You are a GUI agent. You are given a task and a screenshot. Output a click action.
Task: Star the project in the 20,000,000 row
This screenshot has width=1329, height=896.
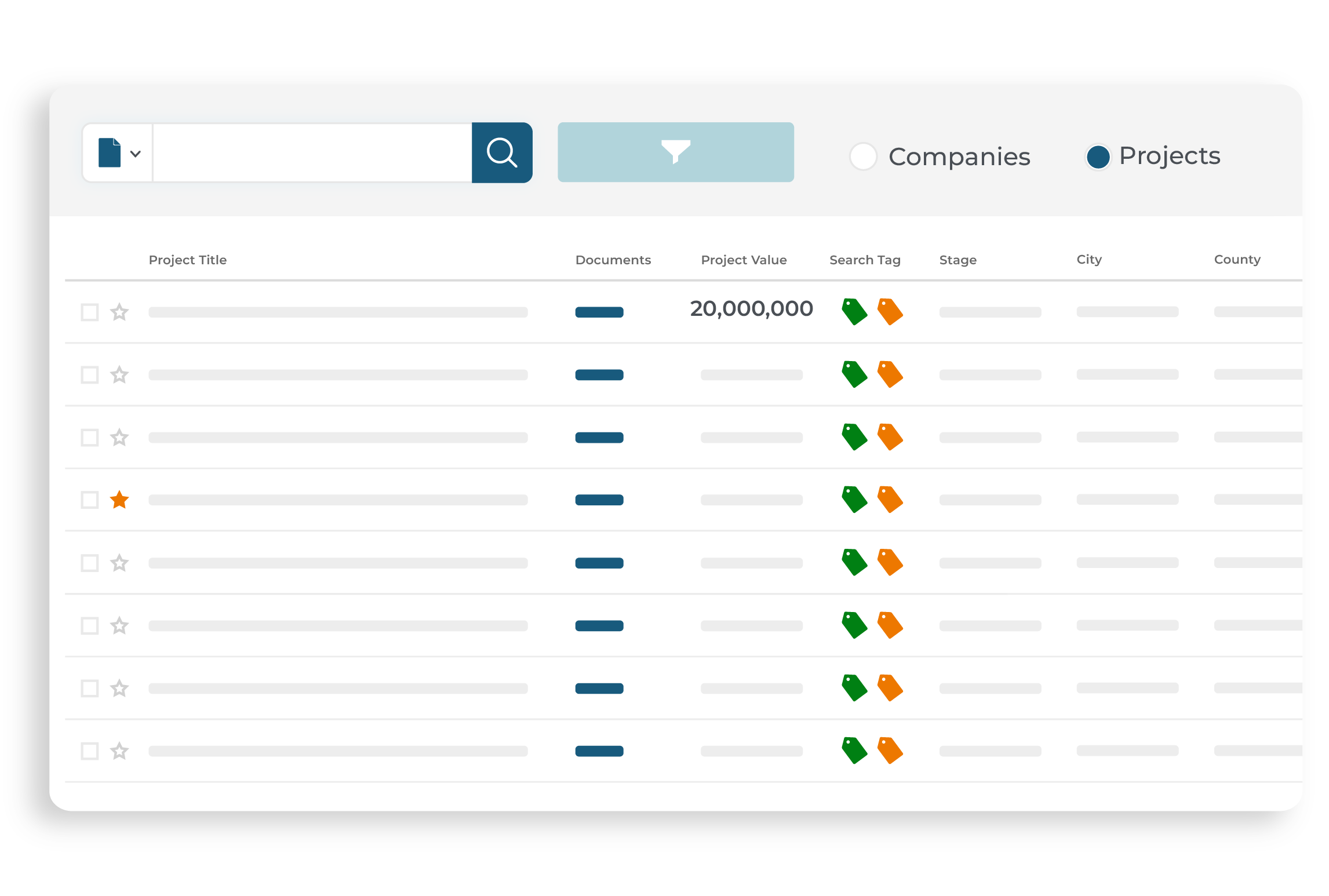pos(119,312)
